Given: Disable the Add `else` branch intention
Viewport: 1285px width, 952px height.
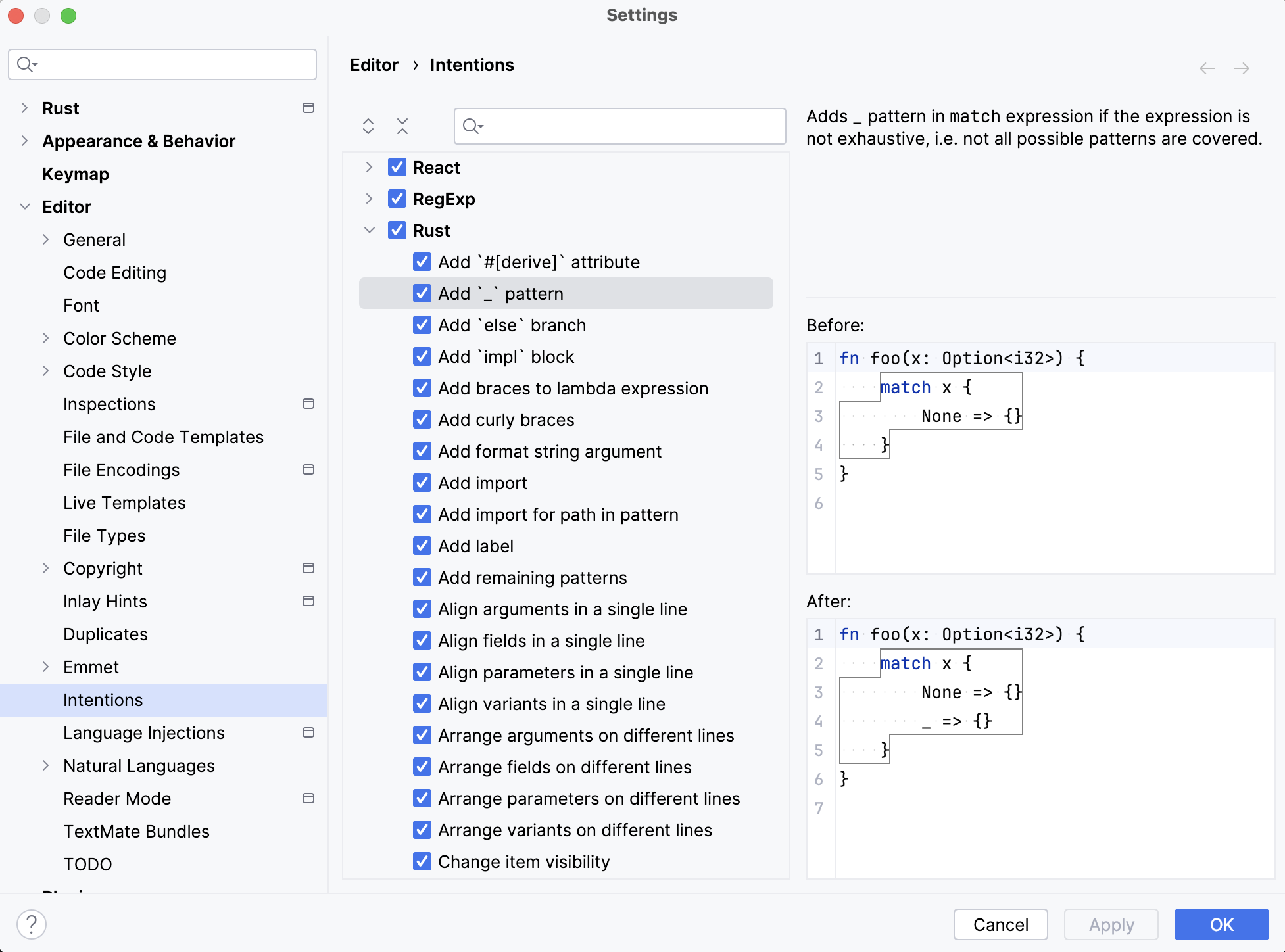Looking at the screenshot, I should (422, 325).
